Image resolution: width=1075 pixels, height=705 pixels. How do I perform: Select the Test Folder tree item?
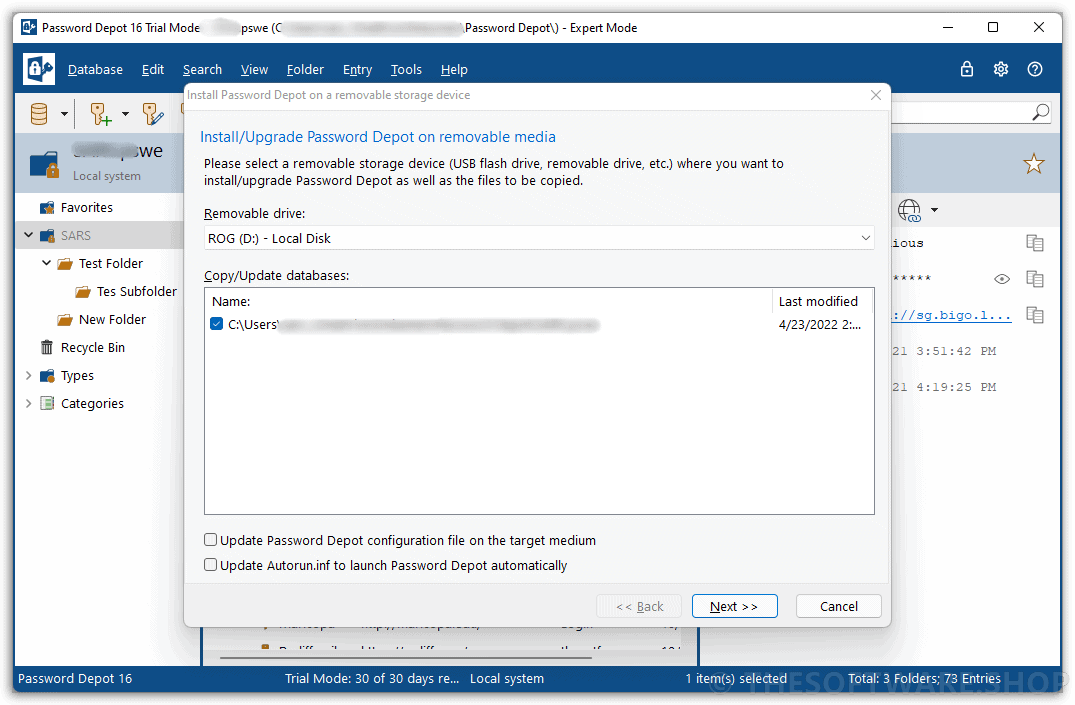click(110, 263)
